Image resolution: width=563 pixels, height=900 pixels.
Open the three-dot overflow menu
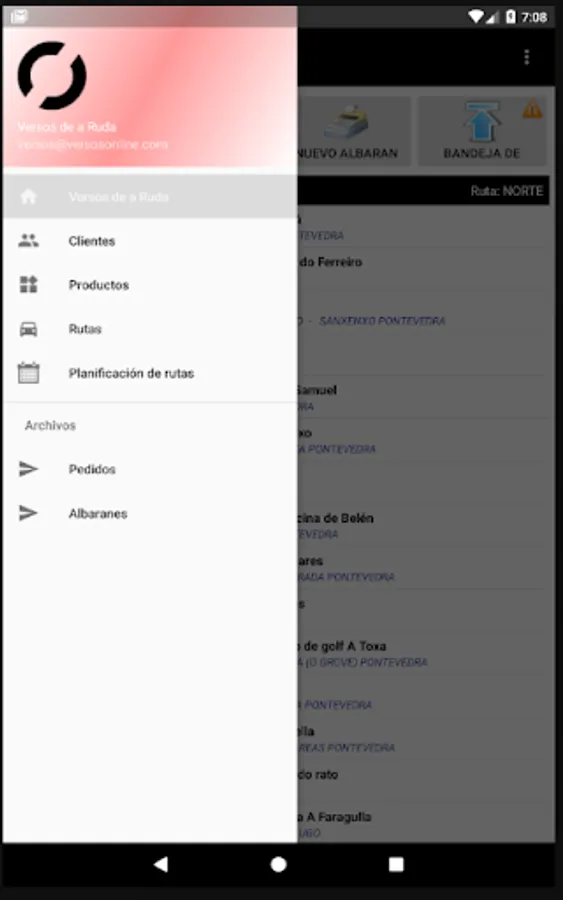click(526, 57)
